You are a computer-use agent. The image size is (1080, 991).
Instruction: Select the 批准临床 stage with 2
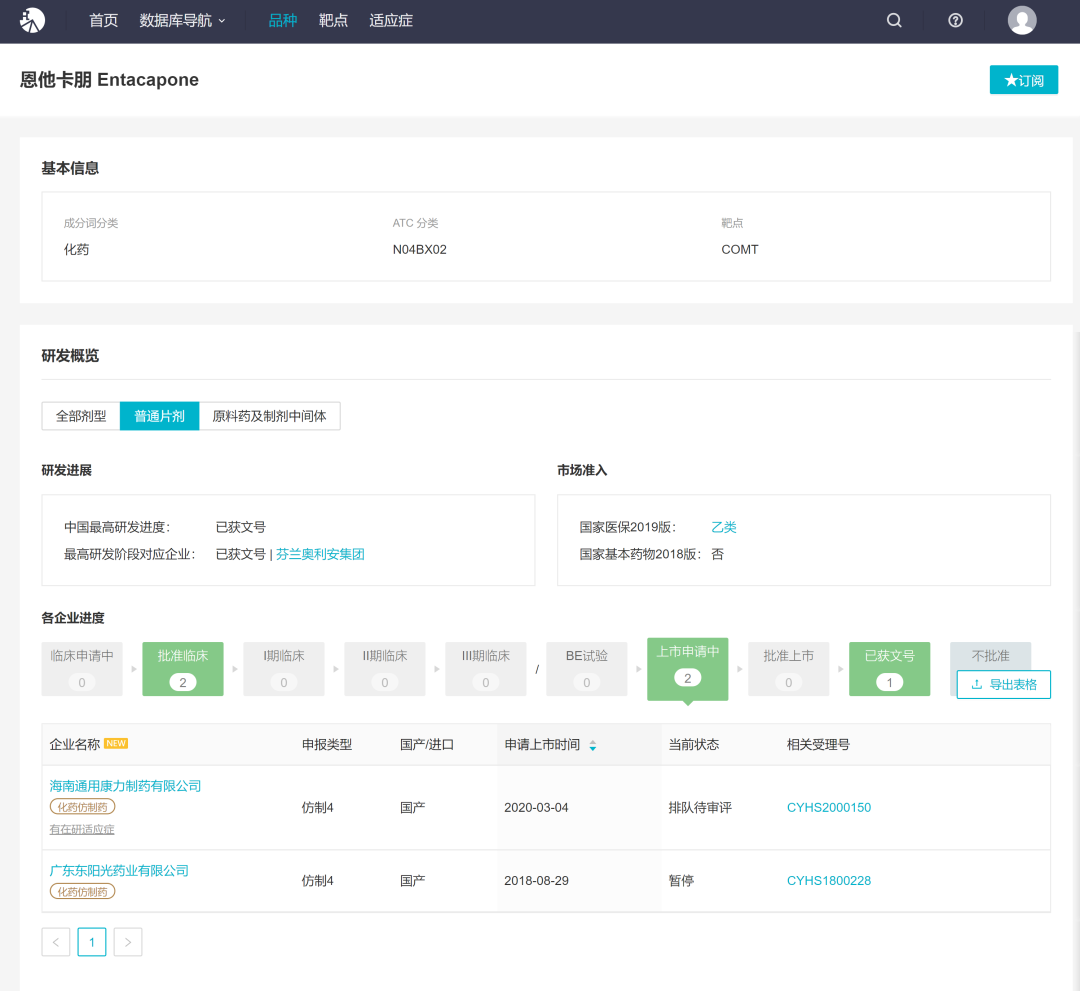[183, 669]
